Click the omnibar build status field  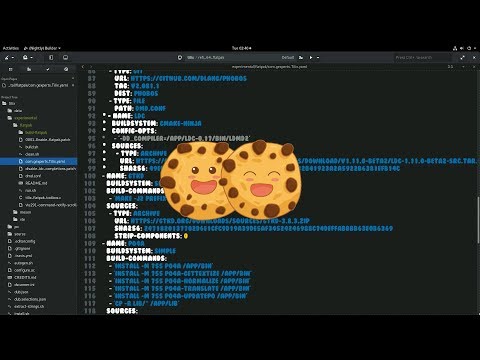pos(236,58)
